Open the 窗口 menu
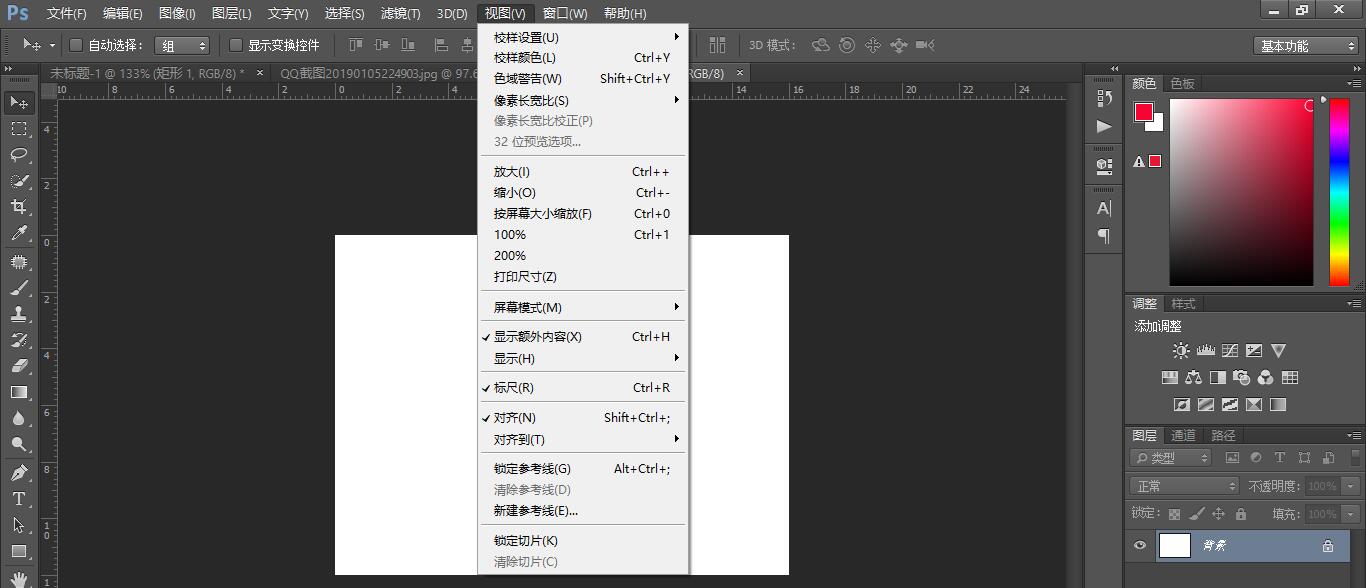 click(562, 13)
